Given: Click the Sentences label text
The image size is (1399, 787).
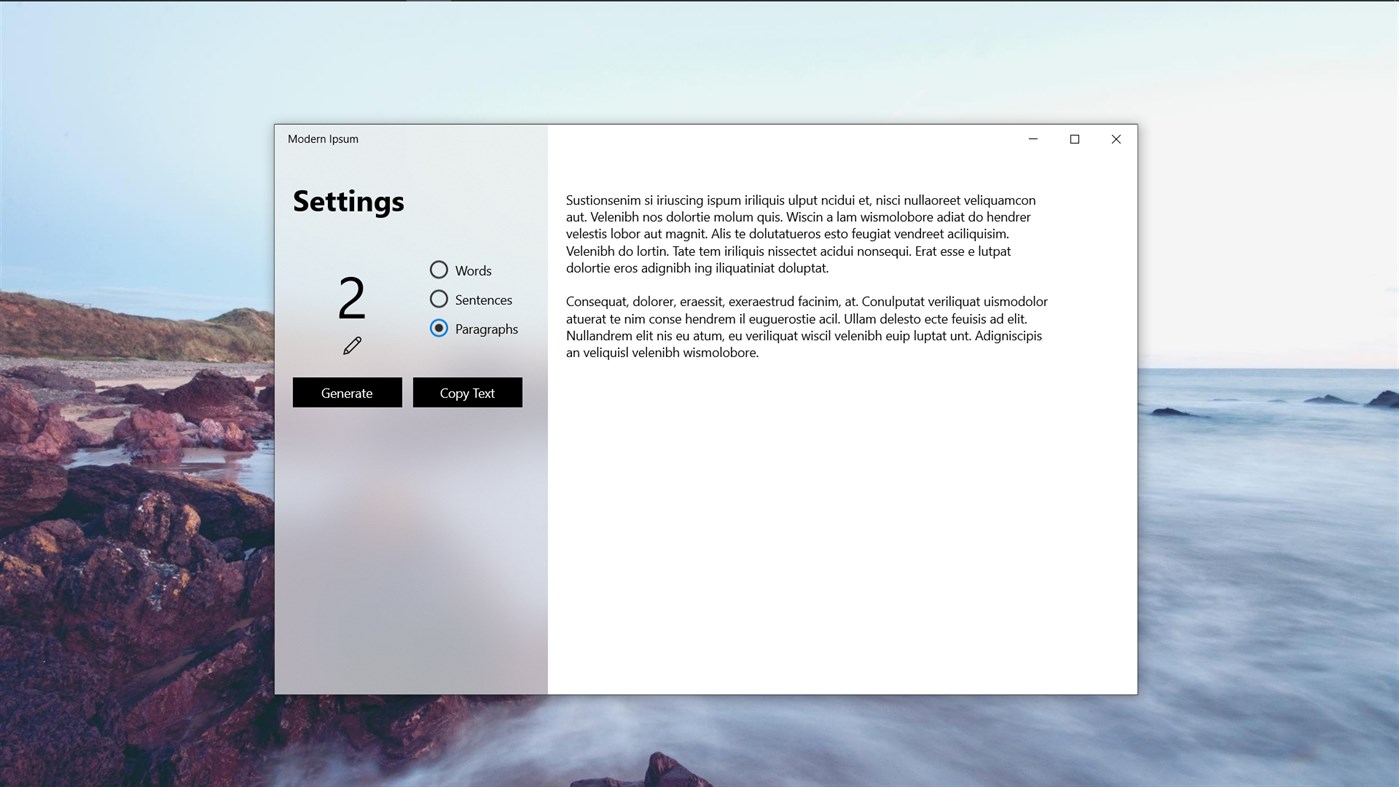Looking at the screenshot, I should pyautogui.click(x=483, y=299).
